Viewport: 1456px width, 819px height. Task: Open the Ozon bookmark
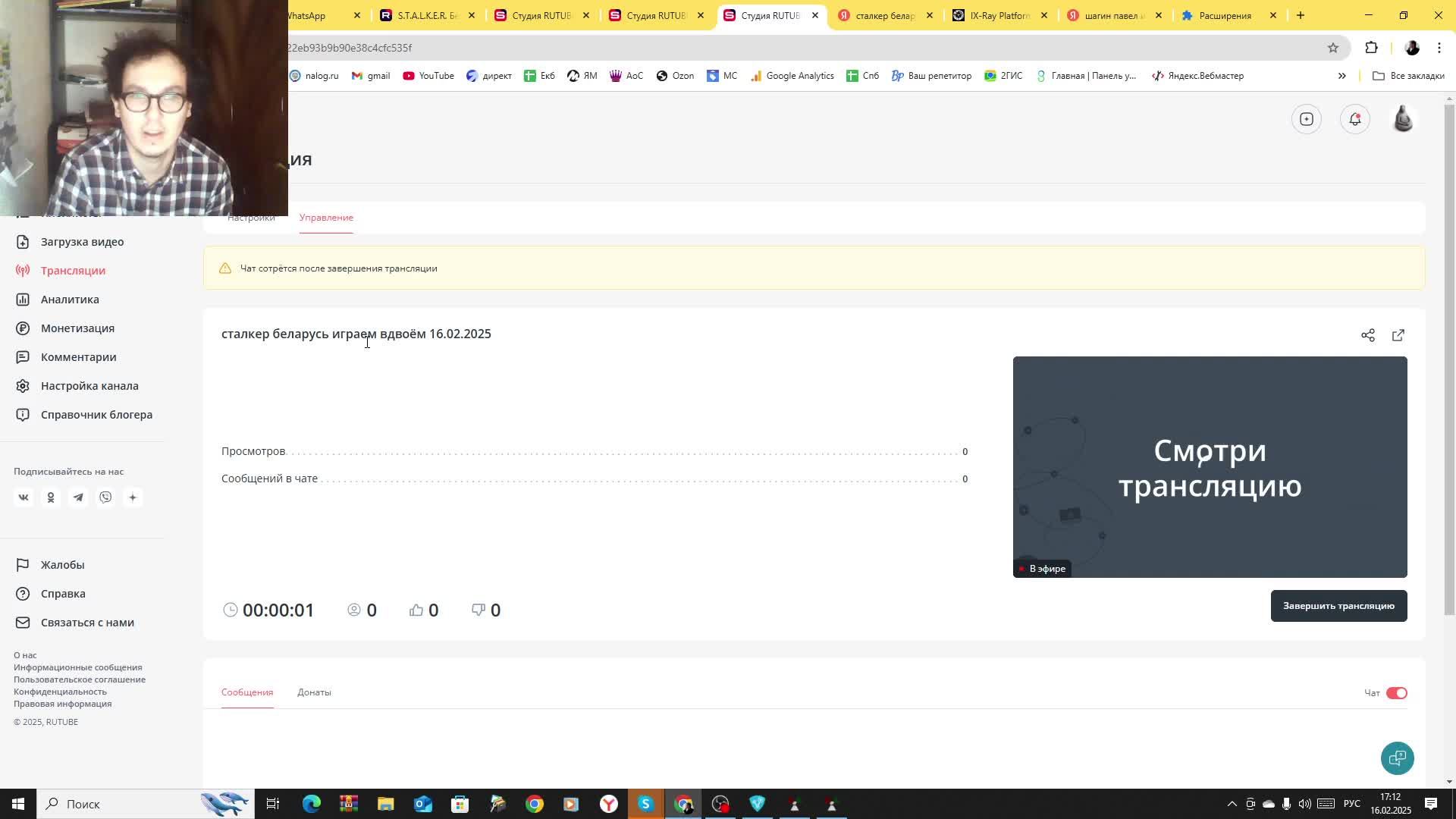[x=675, y=76]
